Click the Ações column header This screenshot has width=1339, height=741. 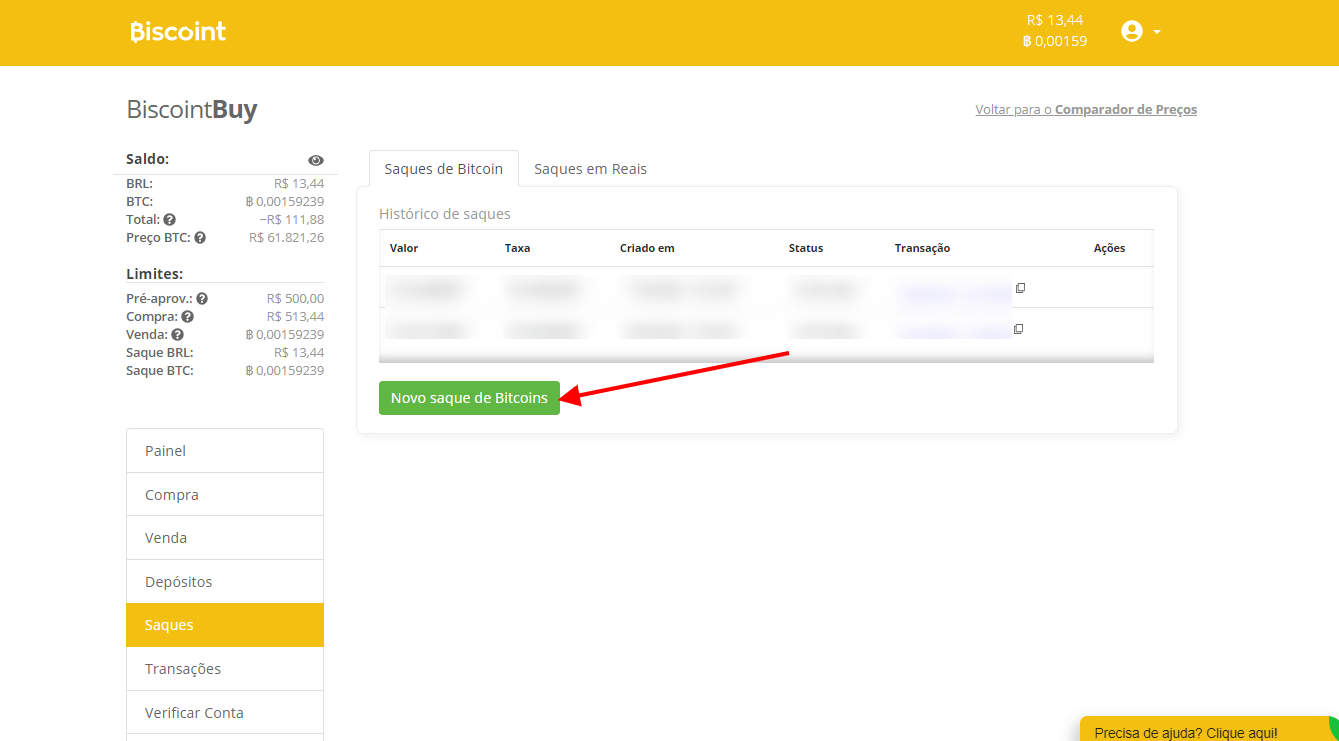[x=1109, y=248]
